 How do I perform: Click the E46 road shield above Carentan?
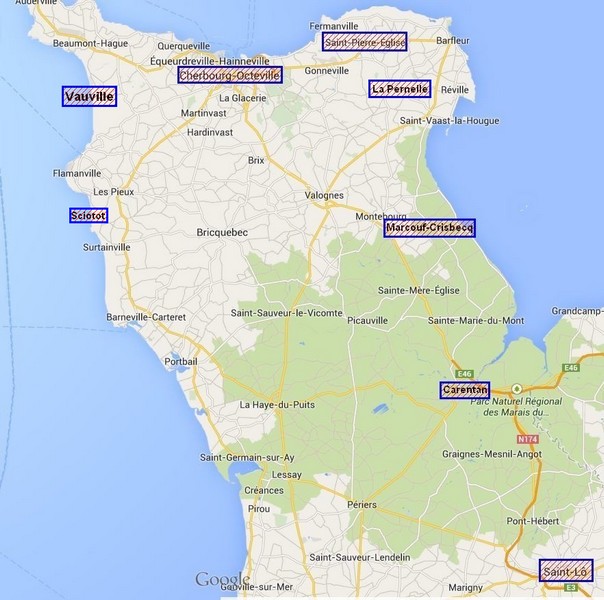coord(463,369)
